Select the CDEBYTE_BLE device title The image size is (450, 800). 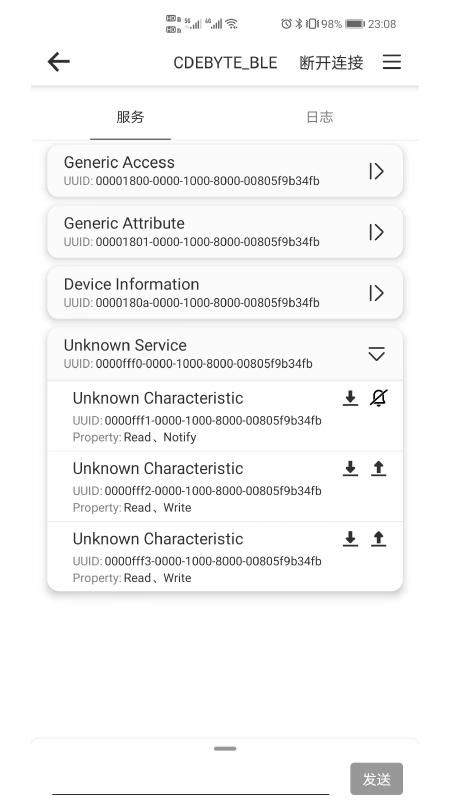click(x=226, y=62)
